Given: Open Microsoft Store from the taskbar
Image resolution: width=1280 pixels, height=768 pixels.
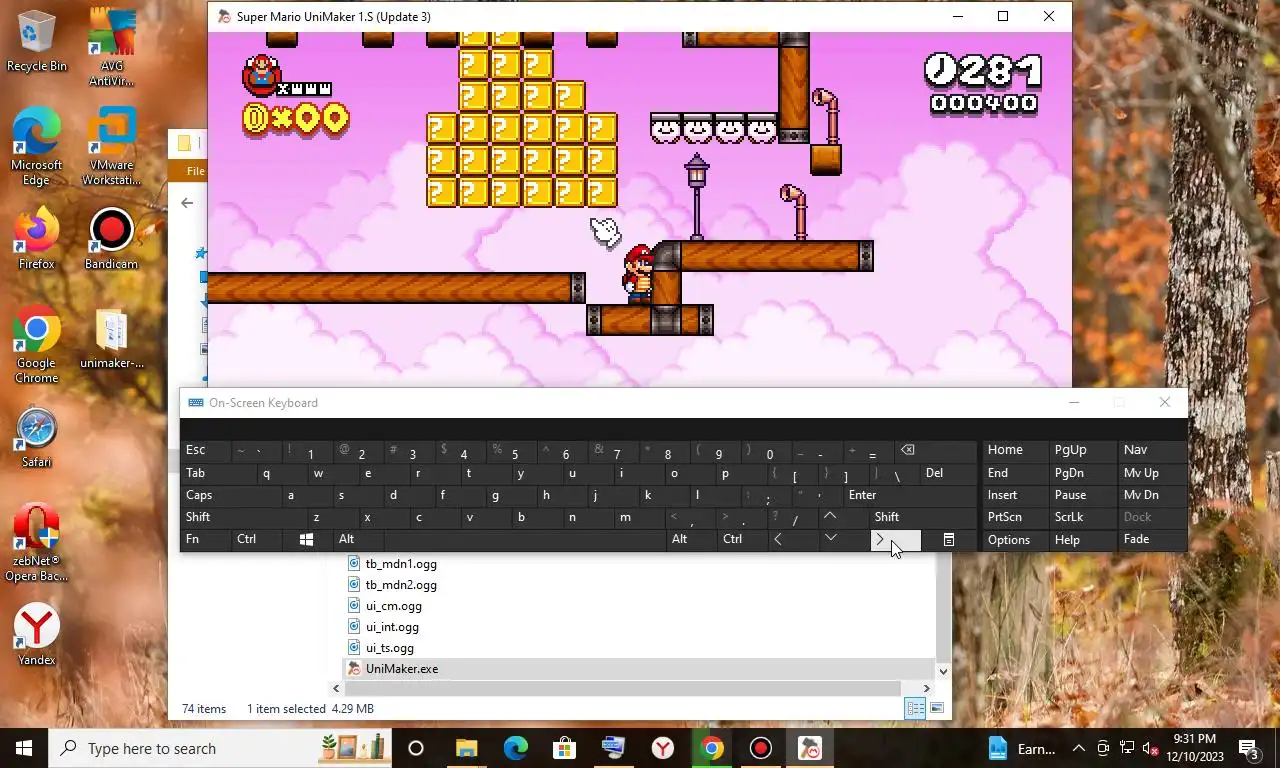Looking at the screenshot, I should click(x=565, y=748).
